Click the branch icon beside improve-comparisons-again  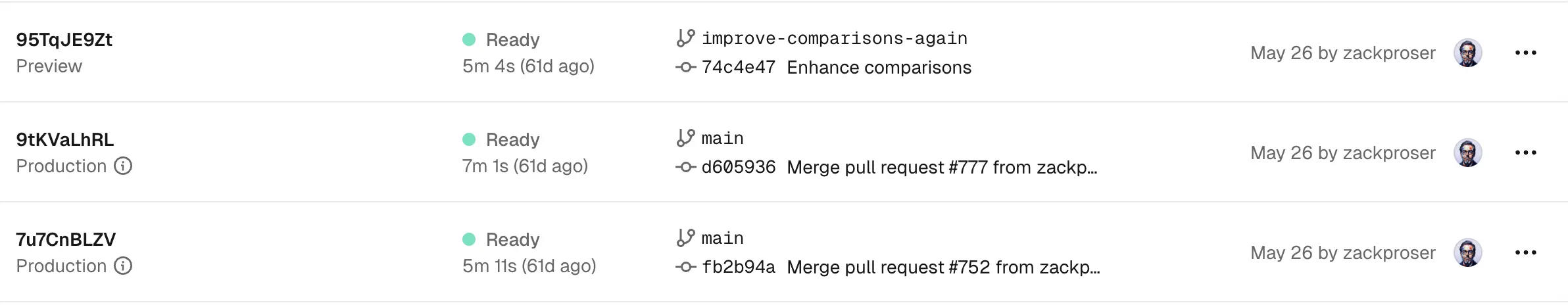coord(685,38)
